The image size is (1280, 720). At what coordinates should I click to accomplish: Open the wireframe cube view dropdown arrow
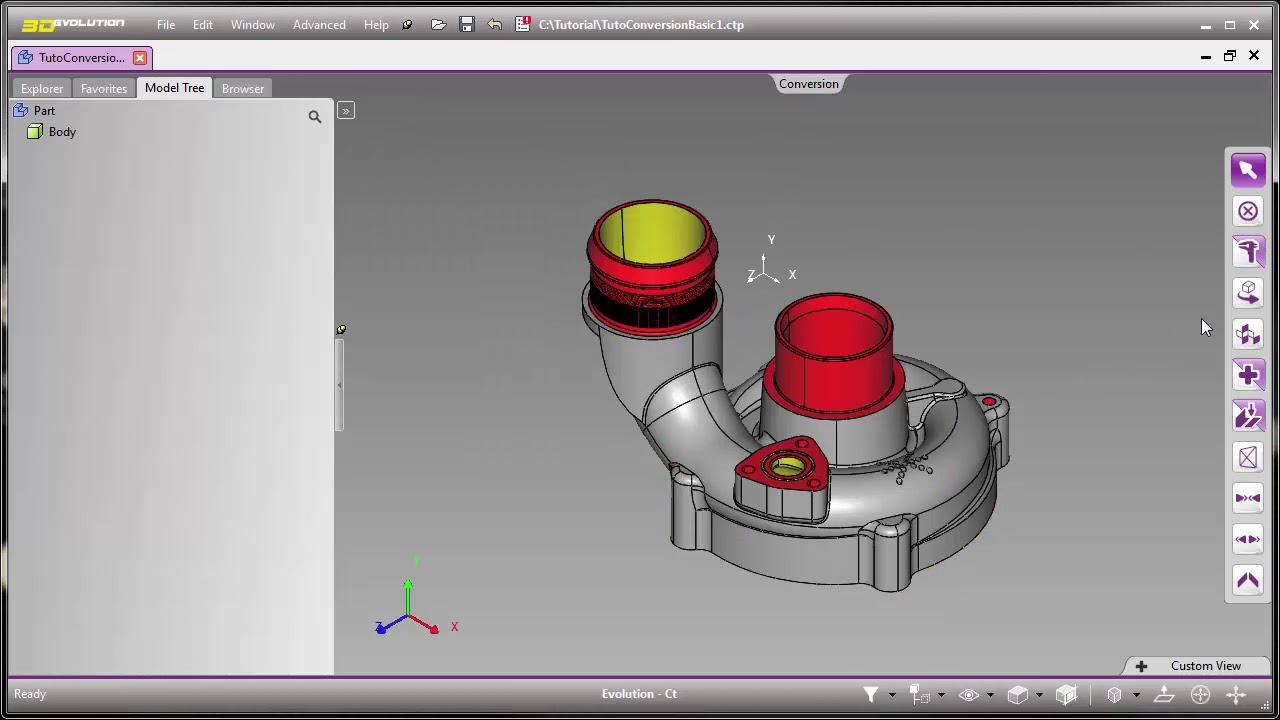tap(1135, 695)
